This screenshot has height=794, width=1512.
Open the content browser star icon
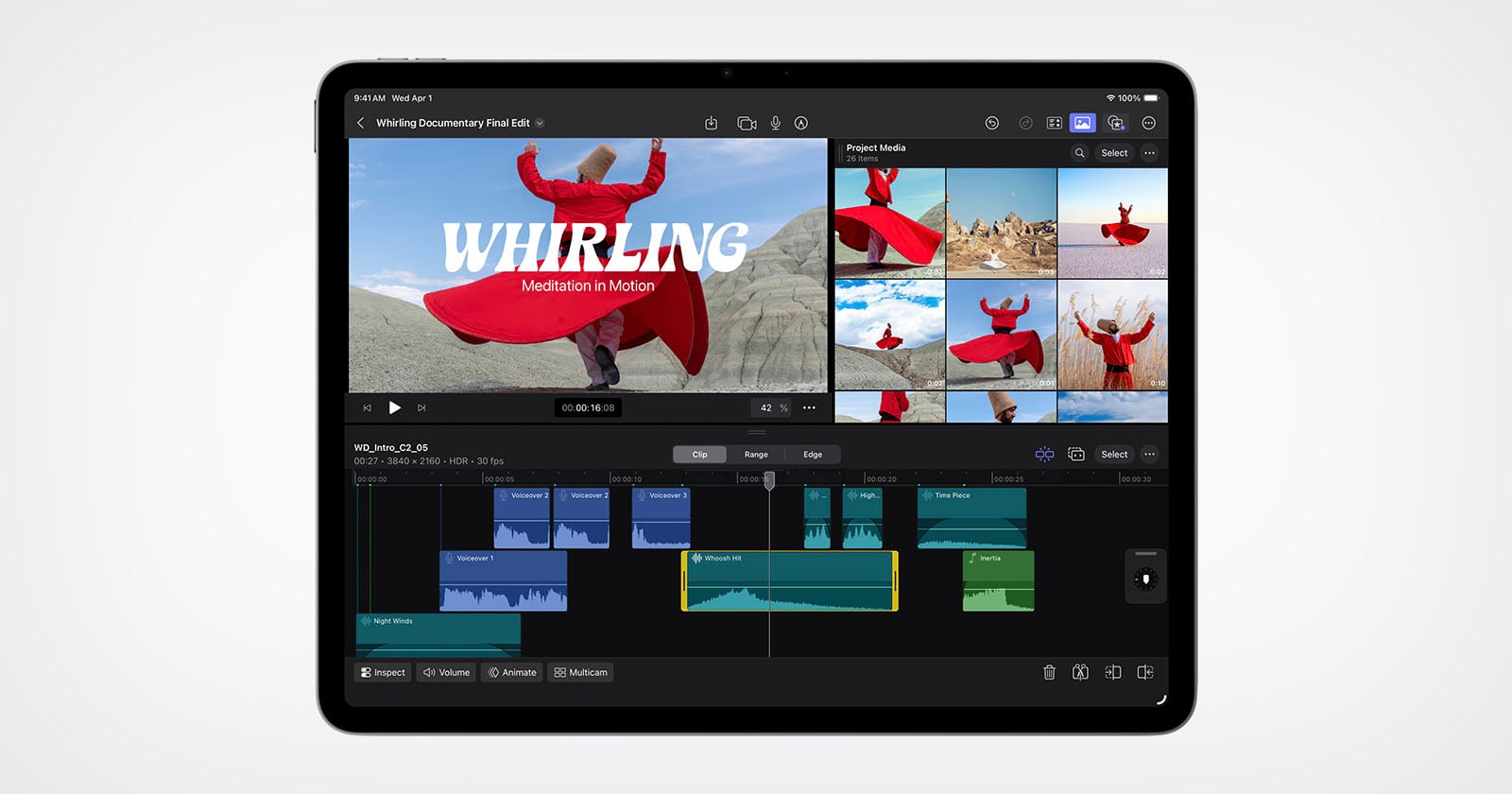1116,123
